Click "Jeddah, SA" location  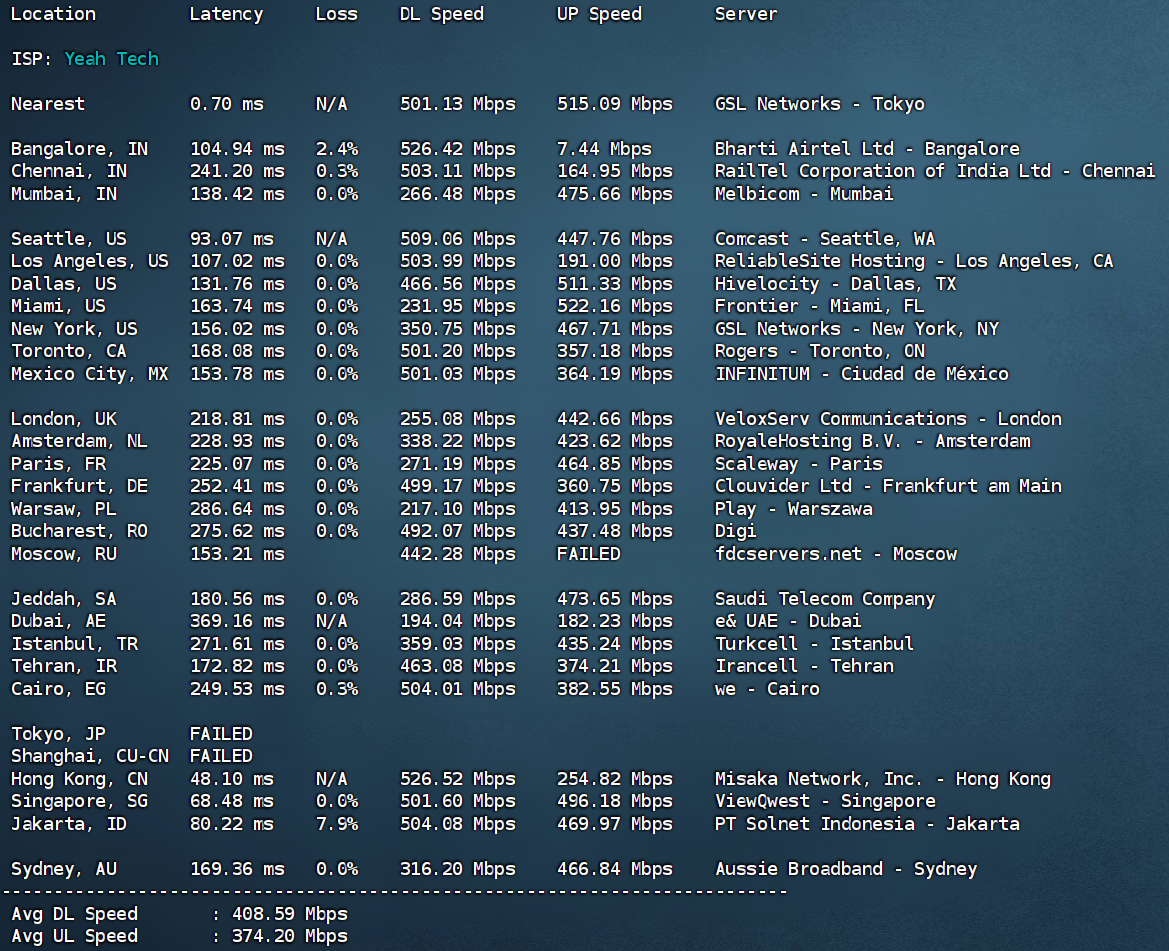click(x=63, y=598)
